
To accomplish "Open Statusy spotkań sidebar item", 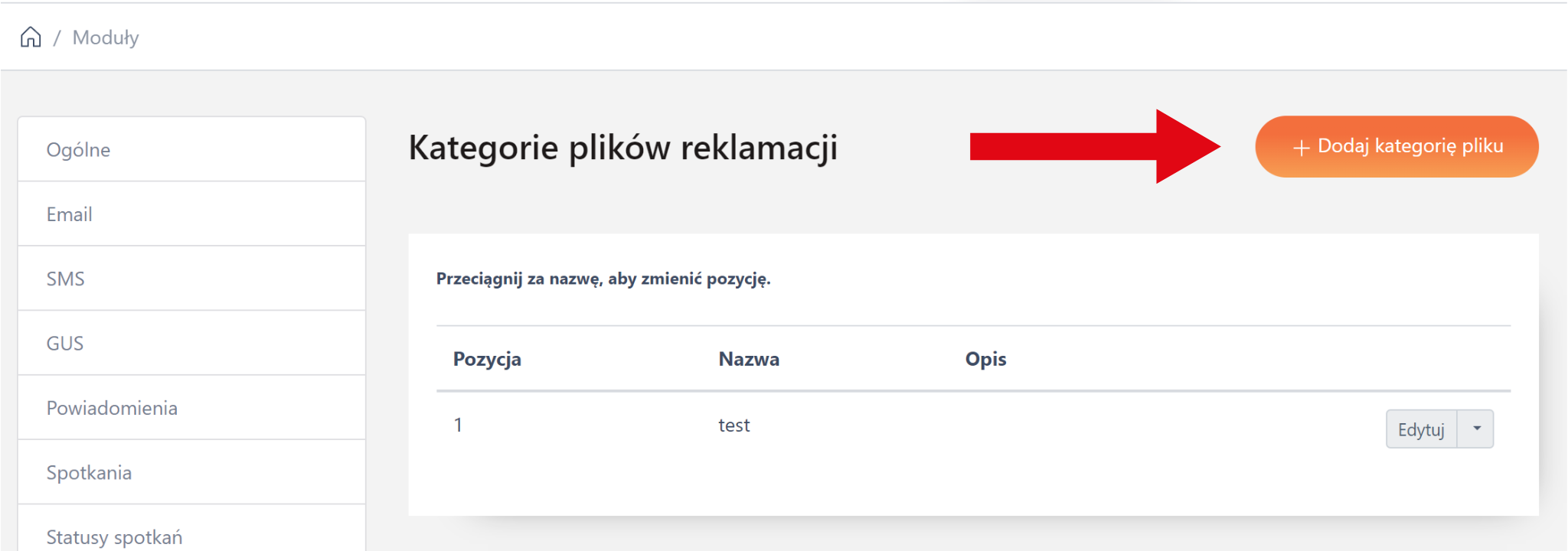I will (x=114, y=536).
